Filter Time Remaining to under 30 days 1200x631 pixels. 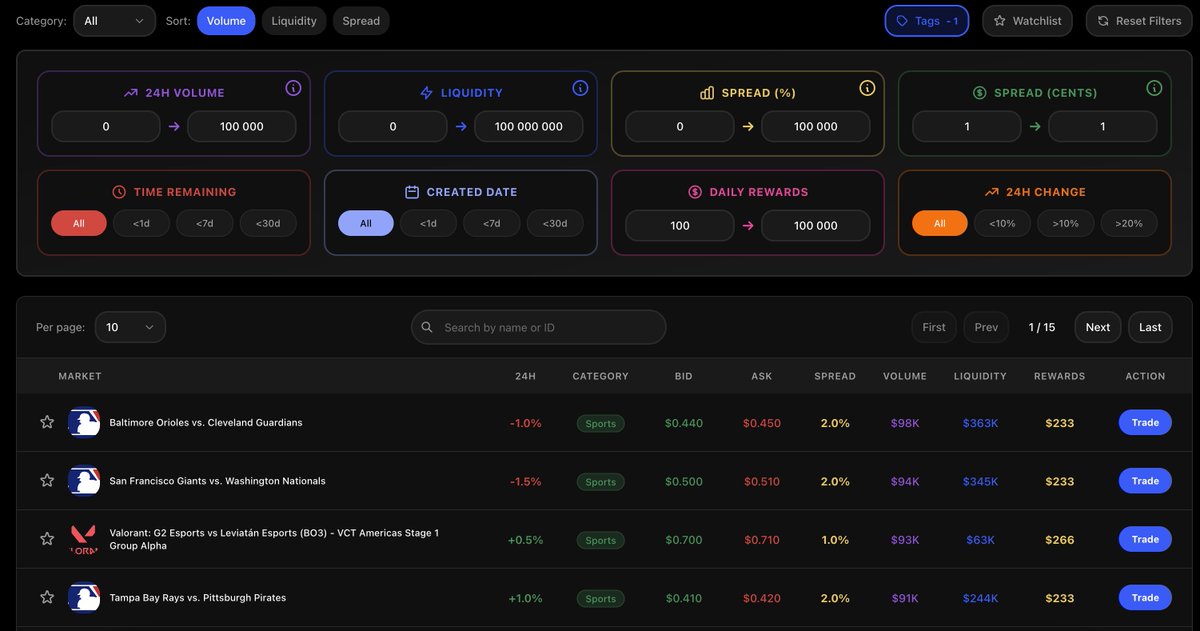(268, 224)
